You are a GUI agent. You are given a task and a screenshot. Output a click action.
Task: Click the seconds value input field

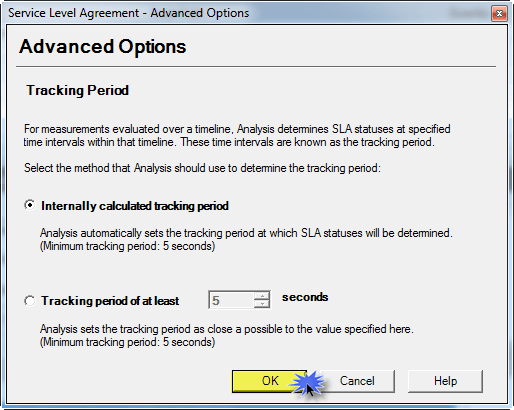click(x=231, y=300)
